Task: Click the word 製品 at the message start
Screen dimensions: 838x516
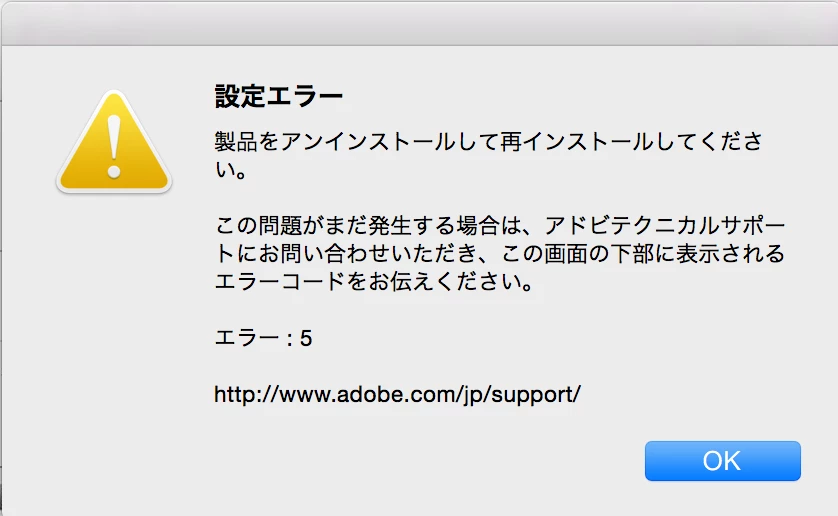Action: pyautogui.click(x=236, y=142)
